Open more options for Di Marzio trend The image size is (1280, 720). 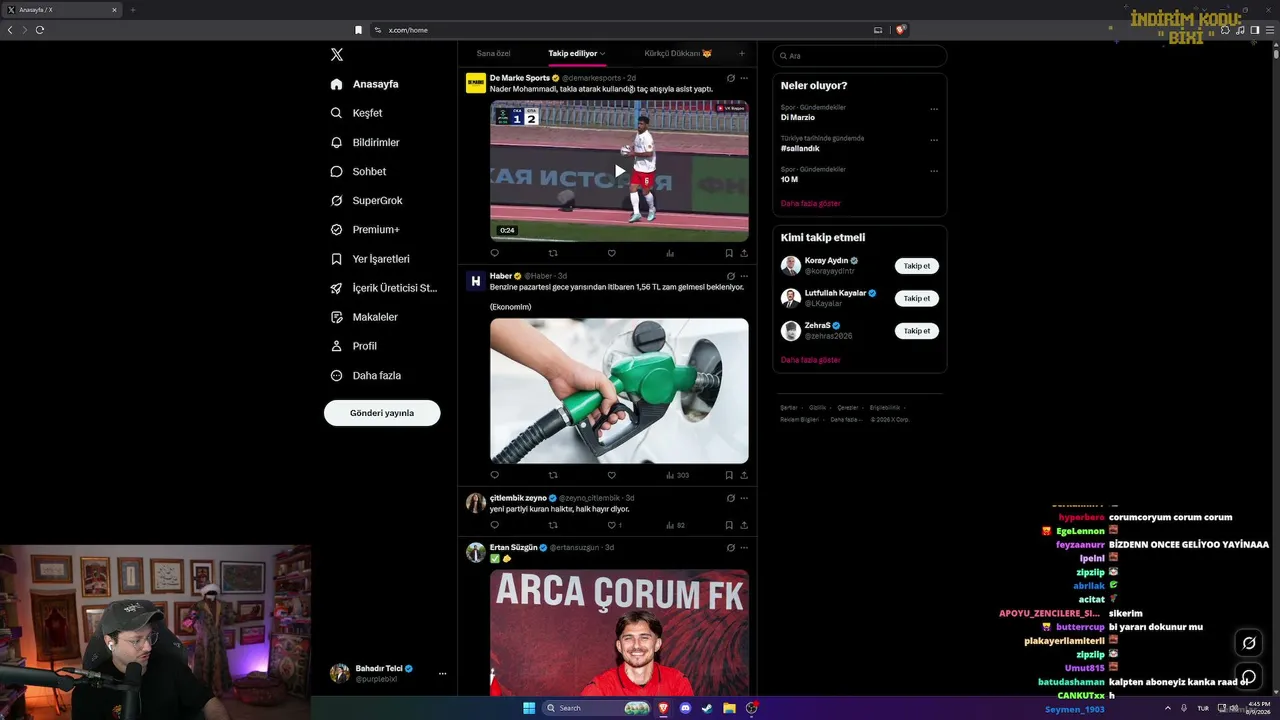click(934, 109)
